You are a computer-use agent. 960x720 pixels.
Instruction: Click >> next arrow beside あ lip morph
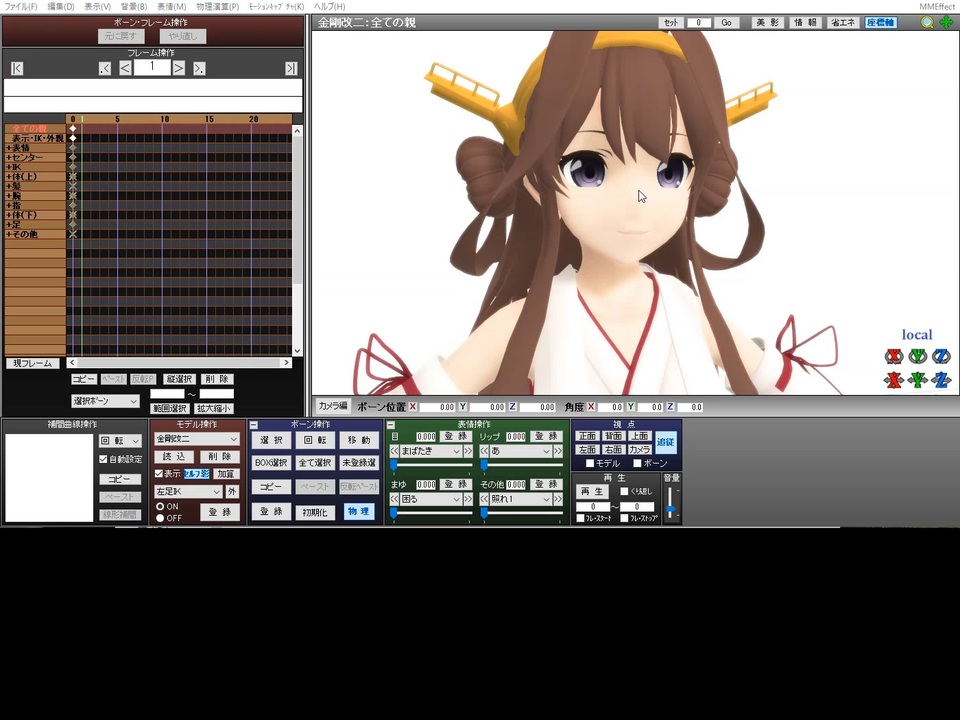pos(558,451)
